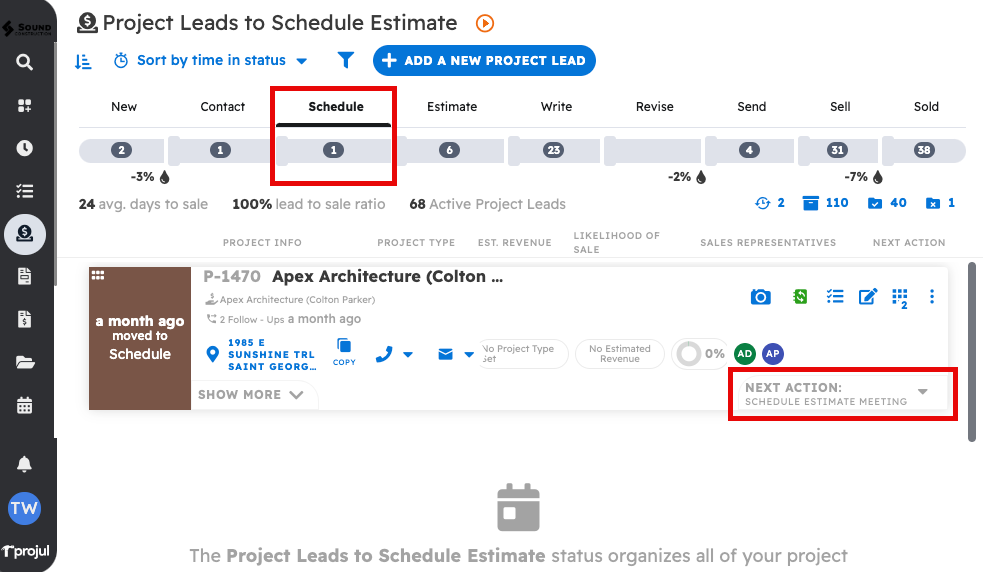Screen dimensions: 983x572
Task: Click Add a New Project Lead button
Action: [484, 61]
